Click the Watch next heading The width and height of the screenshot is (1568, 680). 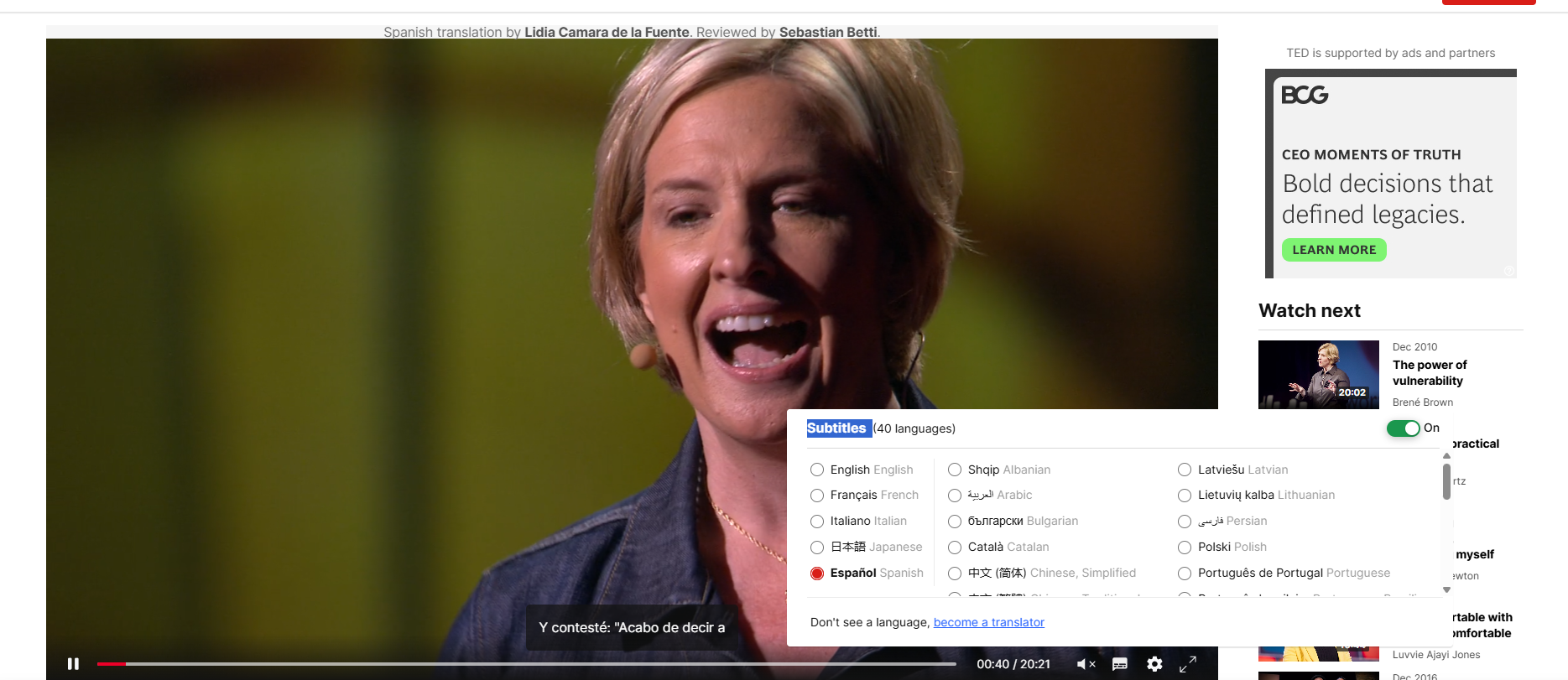(x=1310, y=310)
